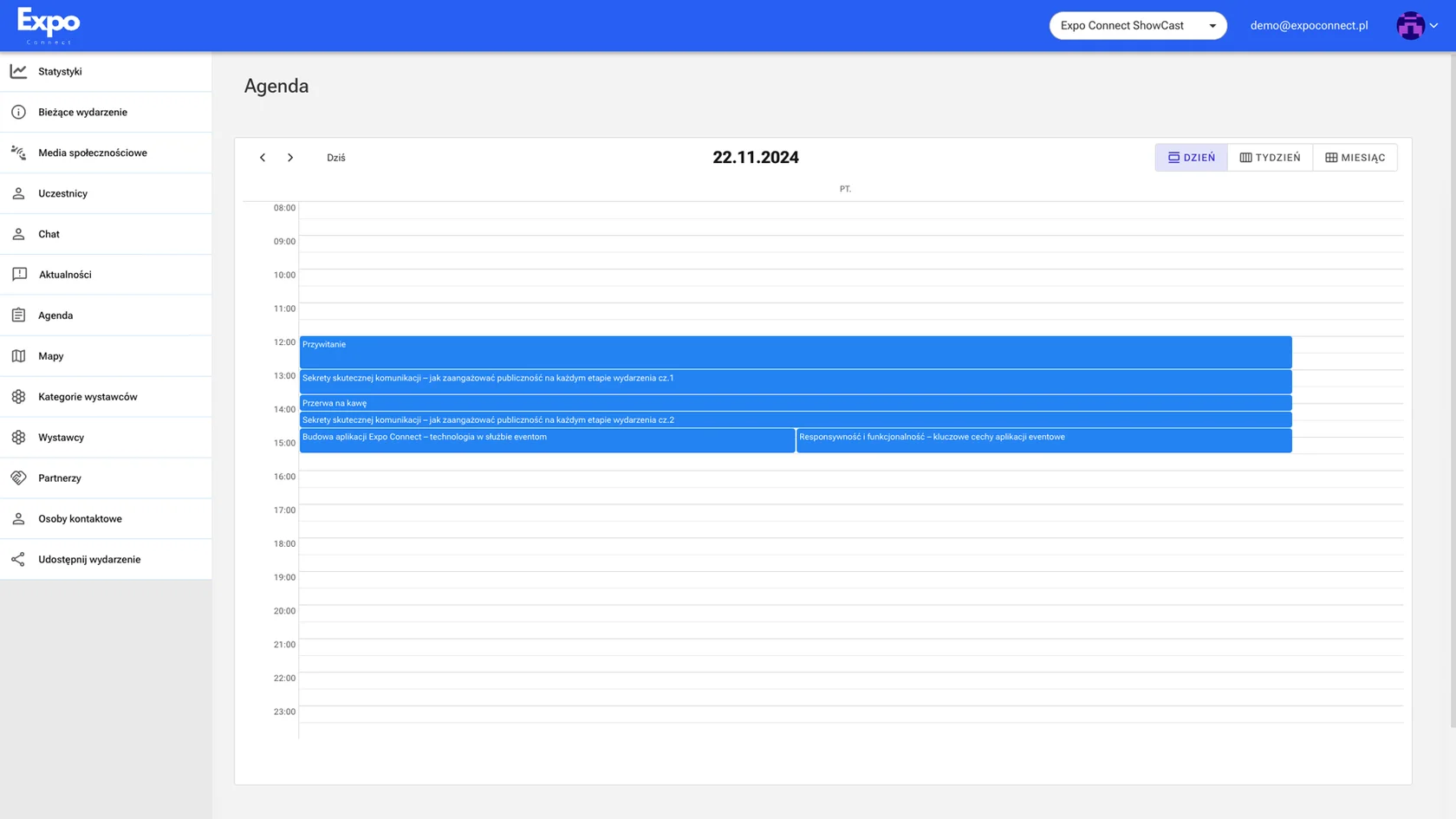This screenshot has height=819, width=1456.
Task: Click the page vertical scrollbar
Action: (1453, 390)
